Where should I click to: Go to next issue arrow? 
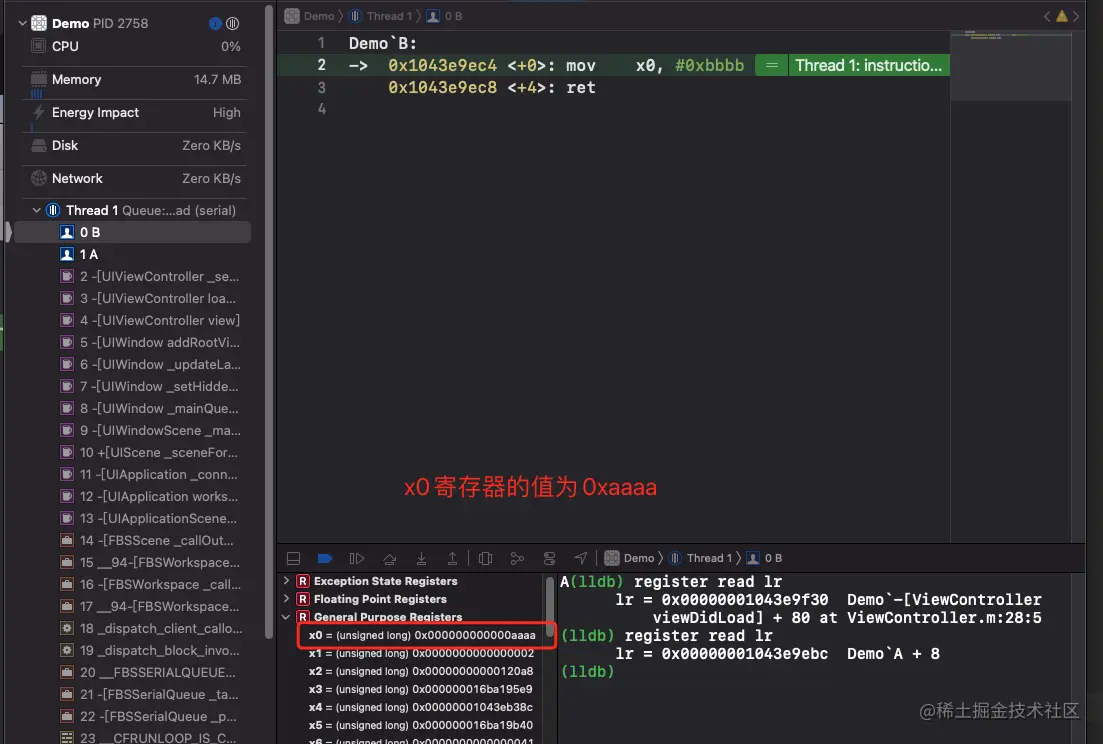point(1076,16)
